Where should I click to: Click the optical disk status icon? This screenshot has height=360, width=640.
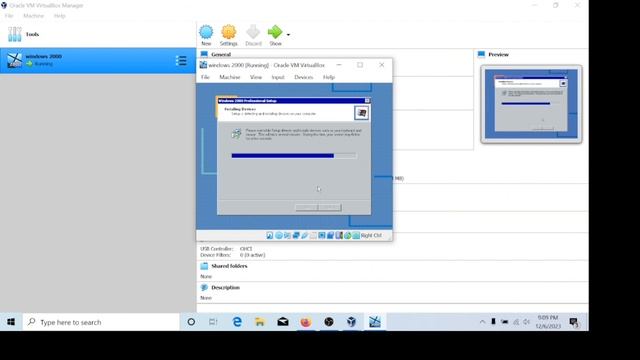point(279,236)
